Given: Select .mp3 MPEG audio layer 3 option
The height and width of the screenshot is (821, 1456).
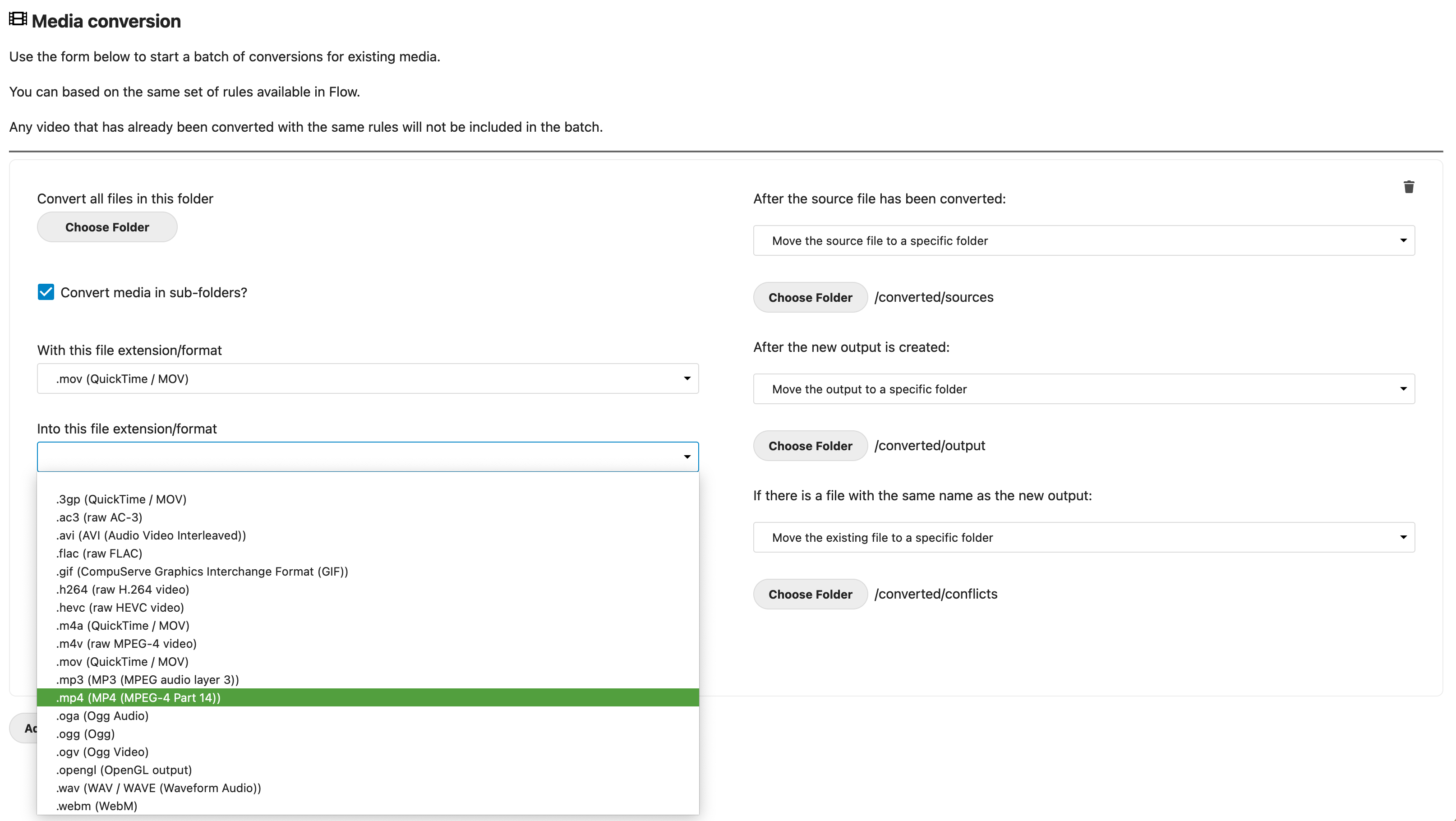Looking at the screenshot, I should [147, 680].
